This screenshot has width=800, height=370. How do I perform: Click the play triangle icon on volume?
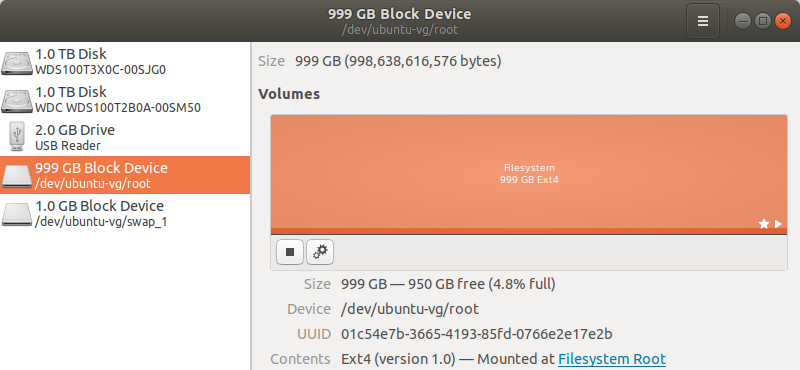click(x=778, y=224)
